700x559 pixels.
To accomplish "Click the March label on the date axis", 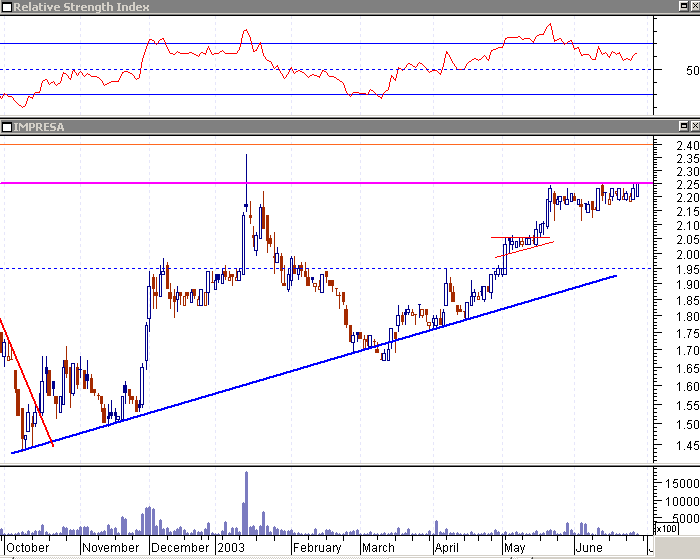I will (x=378, y=547).
